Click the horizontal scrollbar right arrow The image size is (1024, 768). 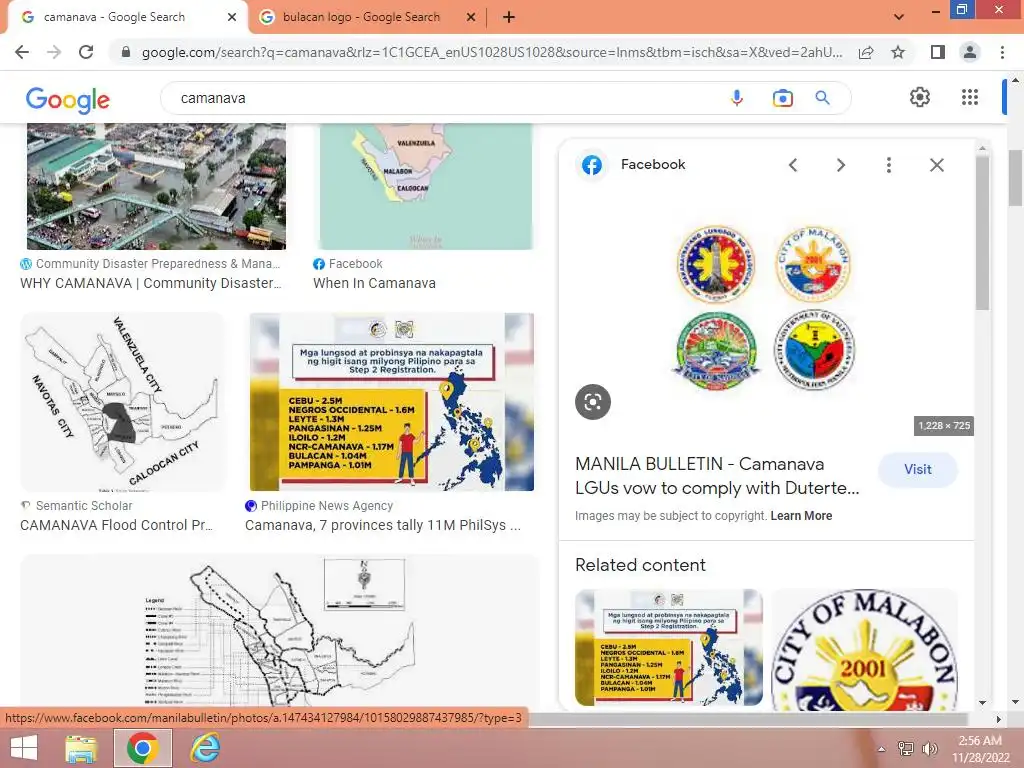(998, 719)
